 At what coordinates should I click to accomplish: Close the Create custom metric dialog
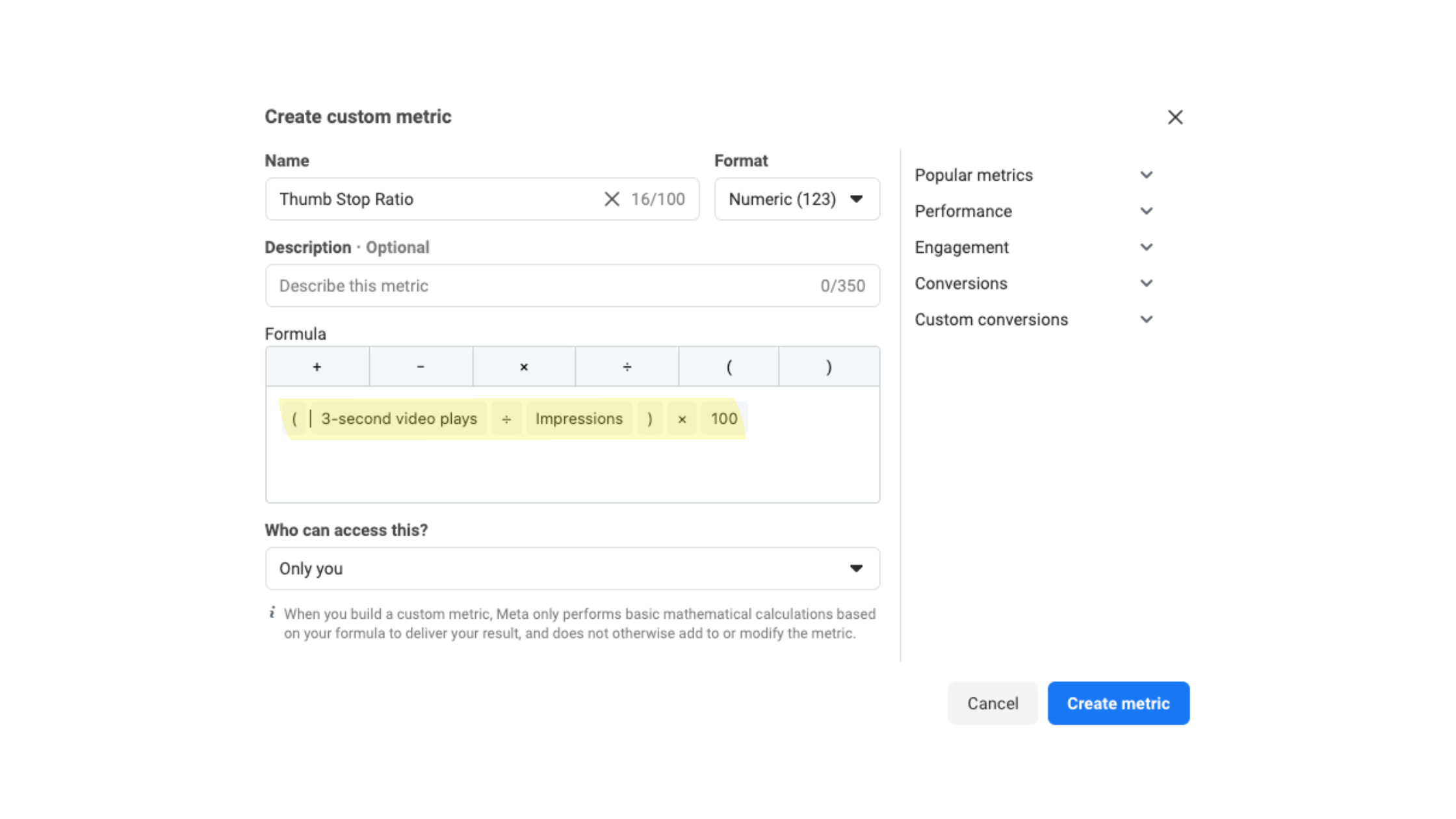(1175, 117)
